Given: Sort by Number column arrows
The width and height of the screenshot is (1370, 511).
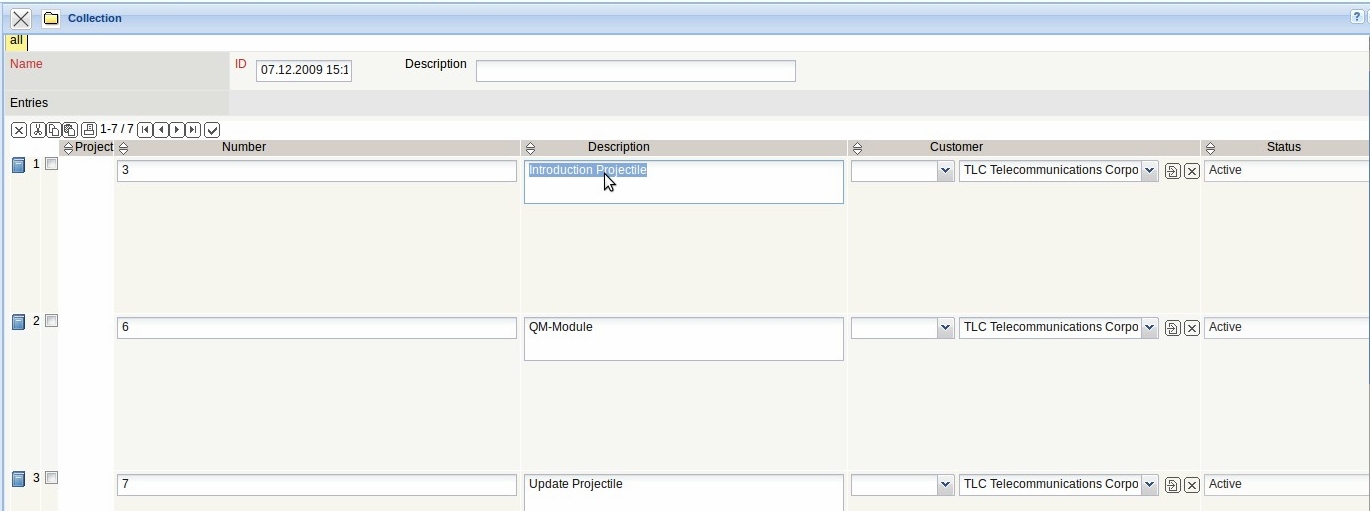Looking at the screenshot, I should tap(123, 148).
